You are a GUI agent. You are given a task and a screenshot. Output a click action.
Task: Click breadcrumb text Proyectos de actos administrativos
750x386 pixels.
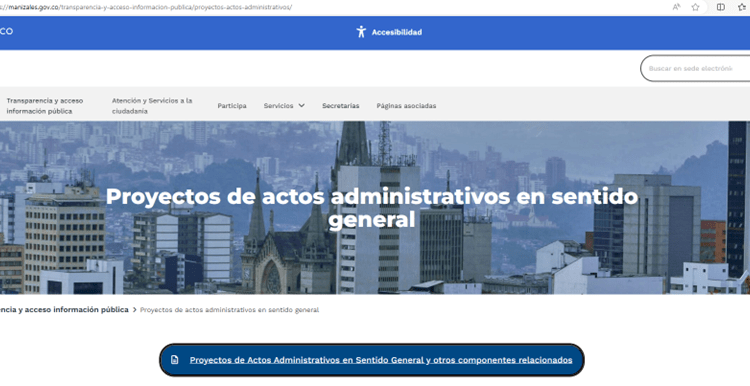click(x=230, y=310)
